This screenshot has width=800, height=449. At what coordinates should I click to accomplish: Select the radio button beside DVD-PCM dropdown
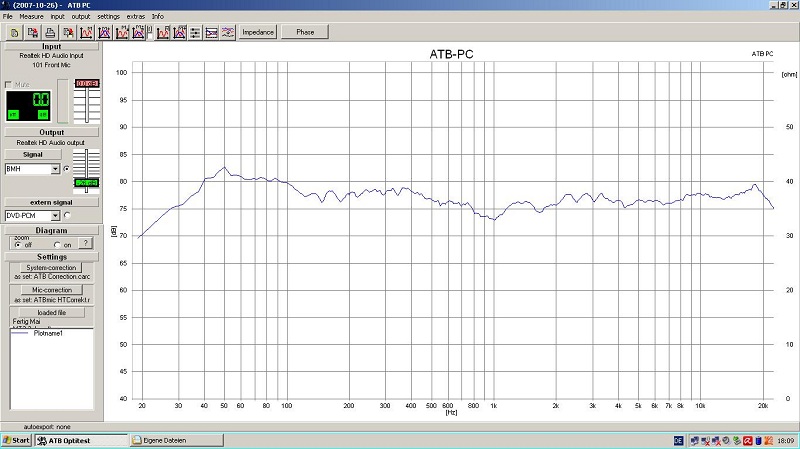(x=67, y=214)
